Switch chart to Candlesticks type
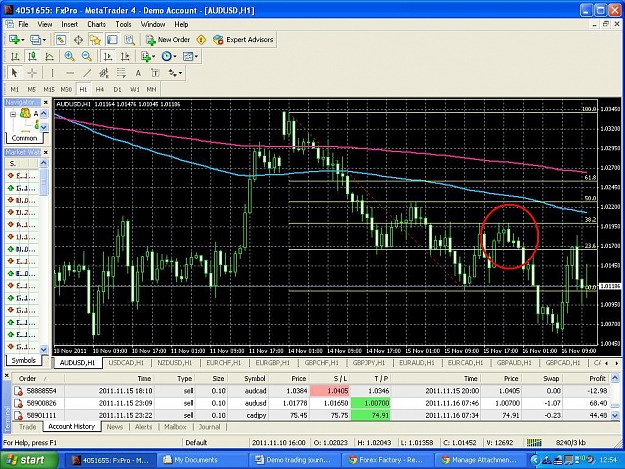Image resolution: width=625 pixels, height=469 pixels. tap(32, 56)
